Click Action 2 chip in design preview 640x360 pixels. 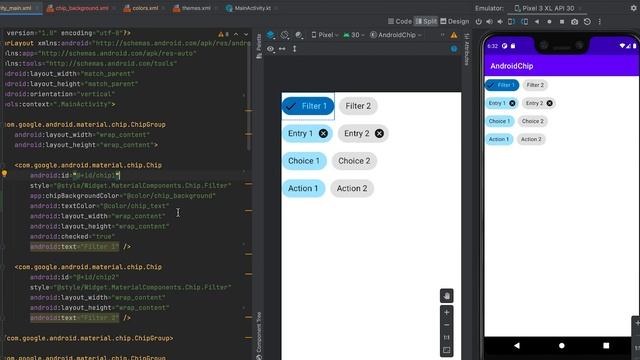pos(352,189)
